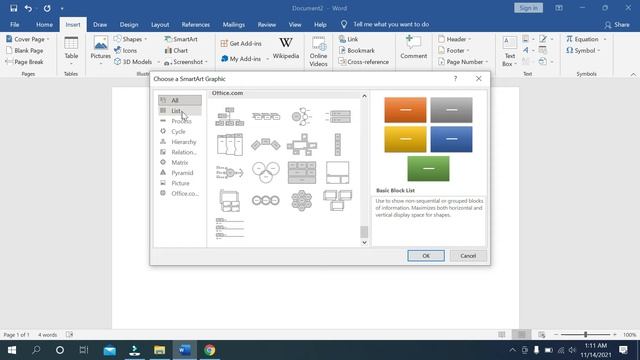The height and width of the screenshot is (360, 640).
Task: Open the Footer dropdown
Action: coord(454,51)
